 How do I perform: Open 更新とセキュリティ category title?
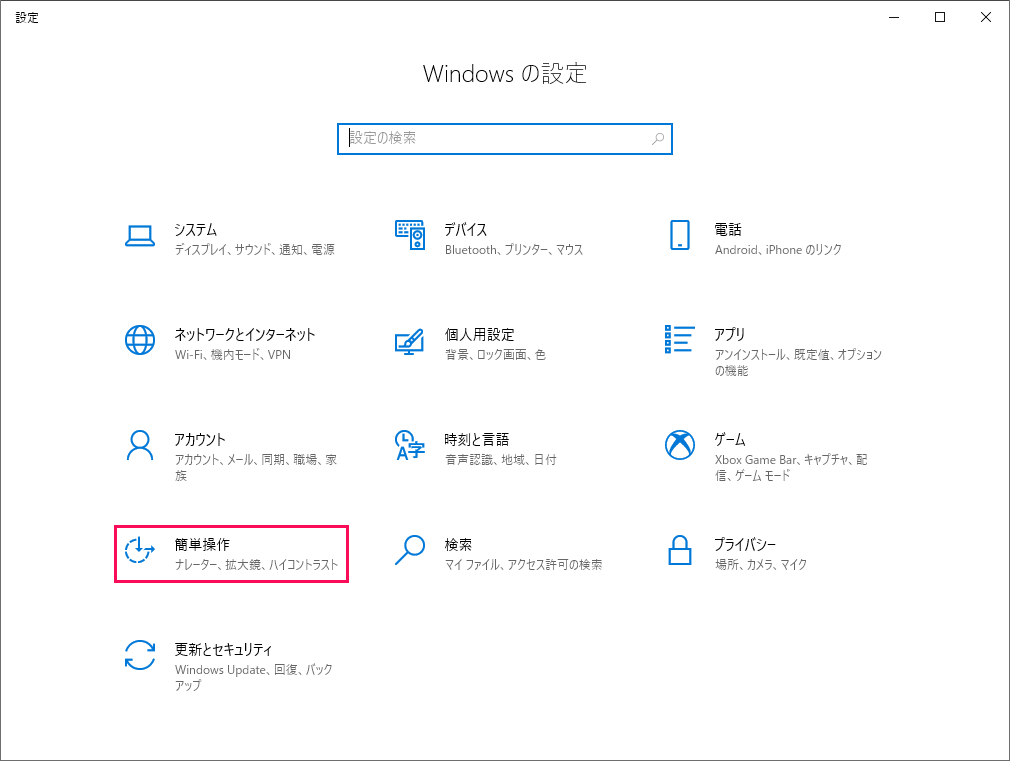click(223, 650)
